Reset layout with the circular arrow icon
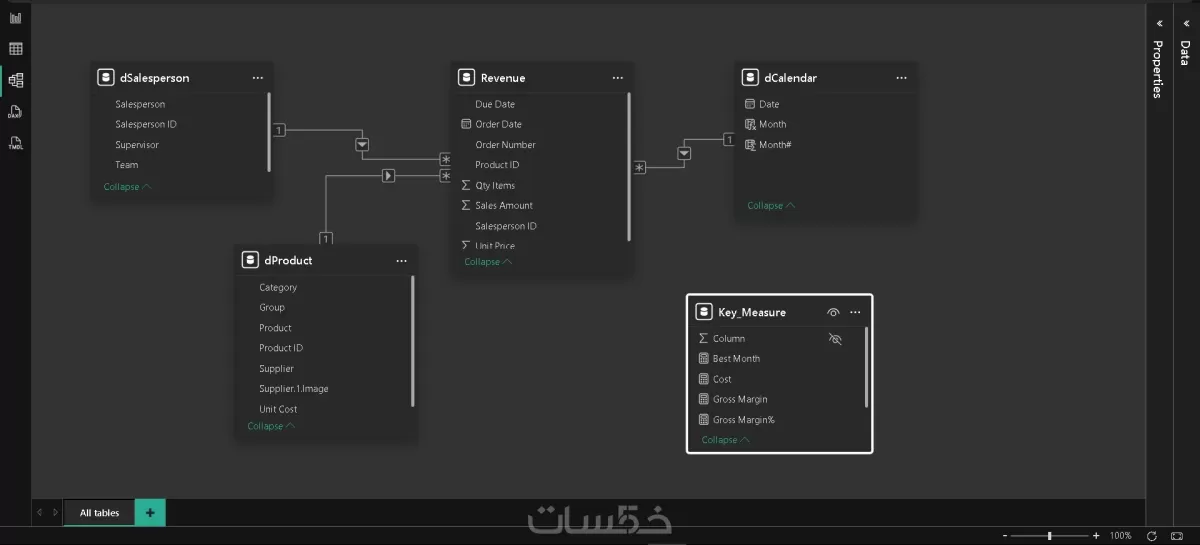1200x545 pixels. (x=1152, y=536)
